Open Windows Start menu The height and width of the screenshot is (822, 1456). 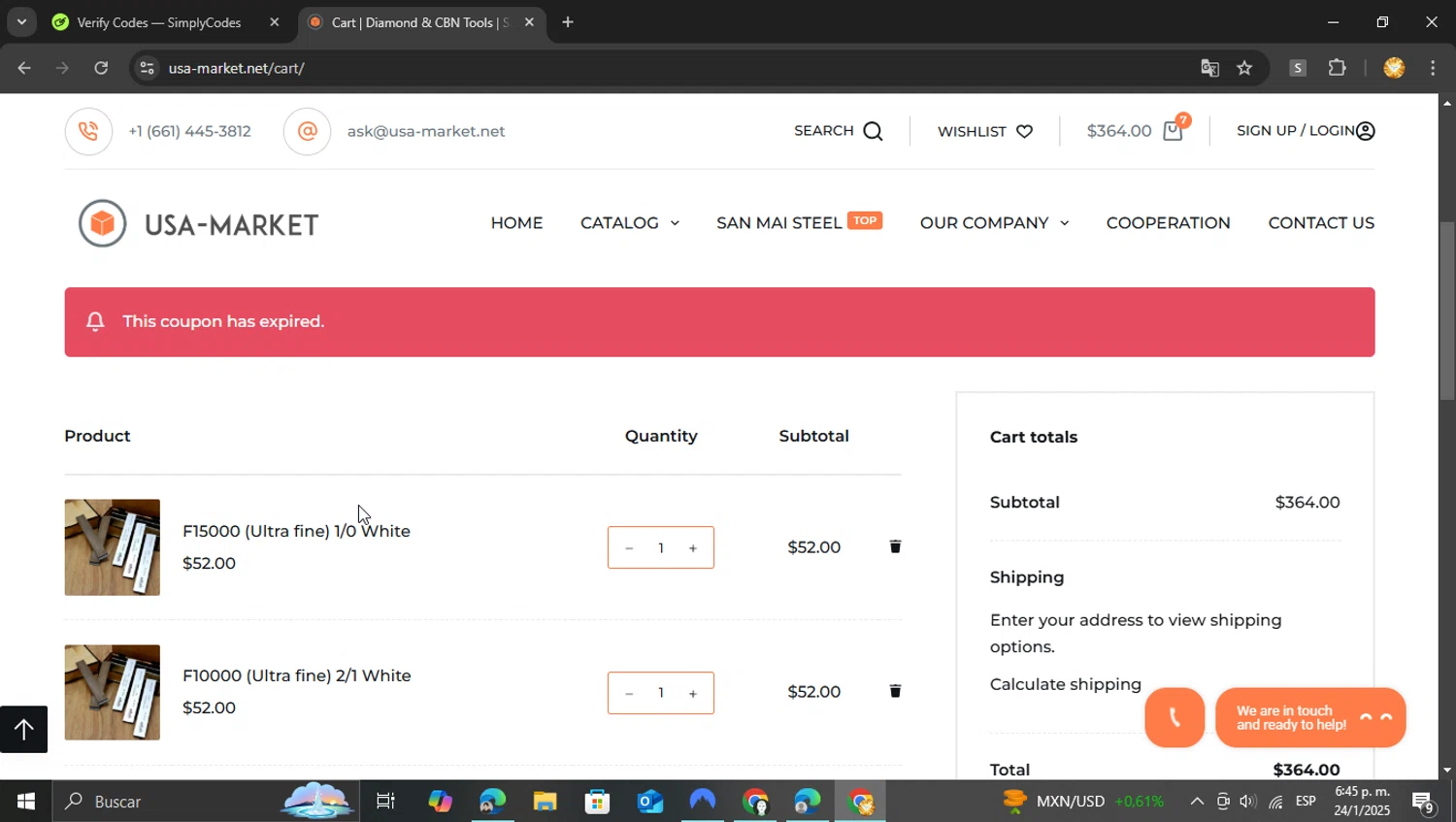25,802
